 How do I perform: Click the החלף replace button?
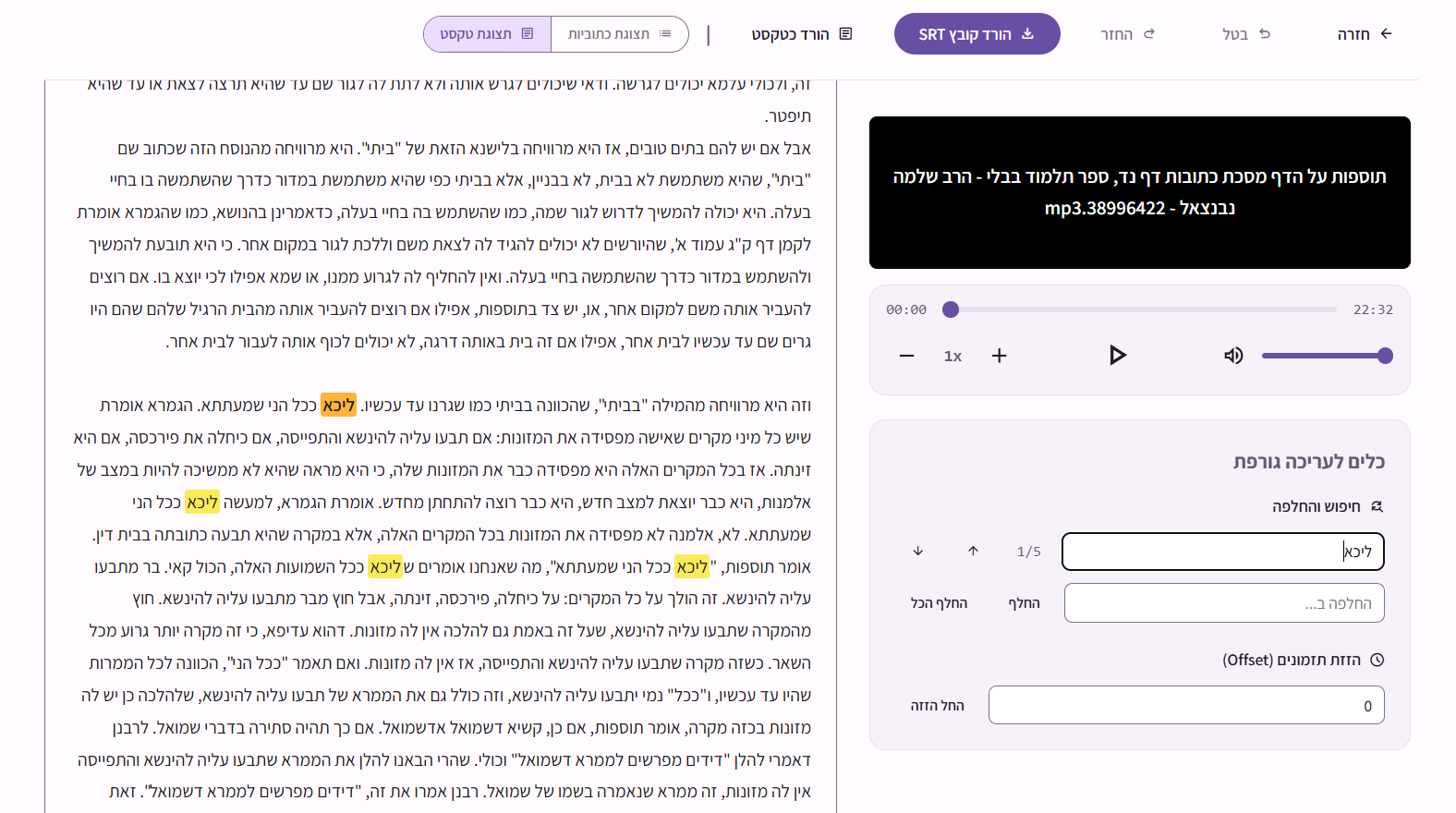(x=1024, y=603)
